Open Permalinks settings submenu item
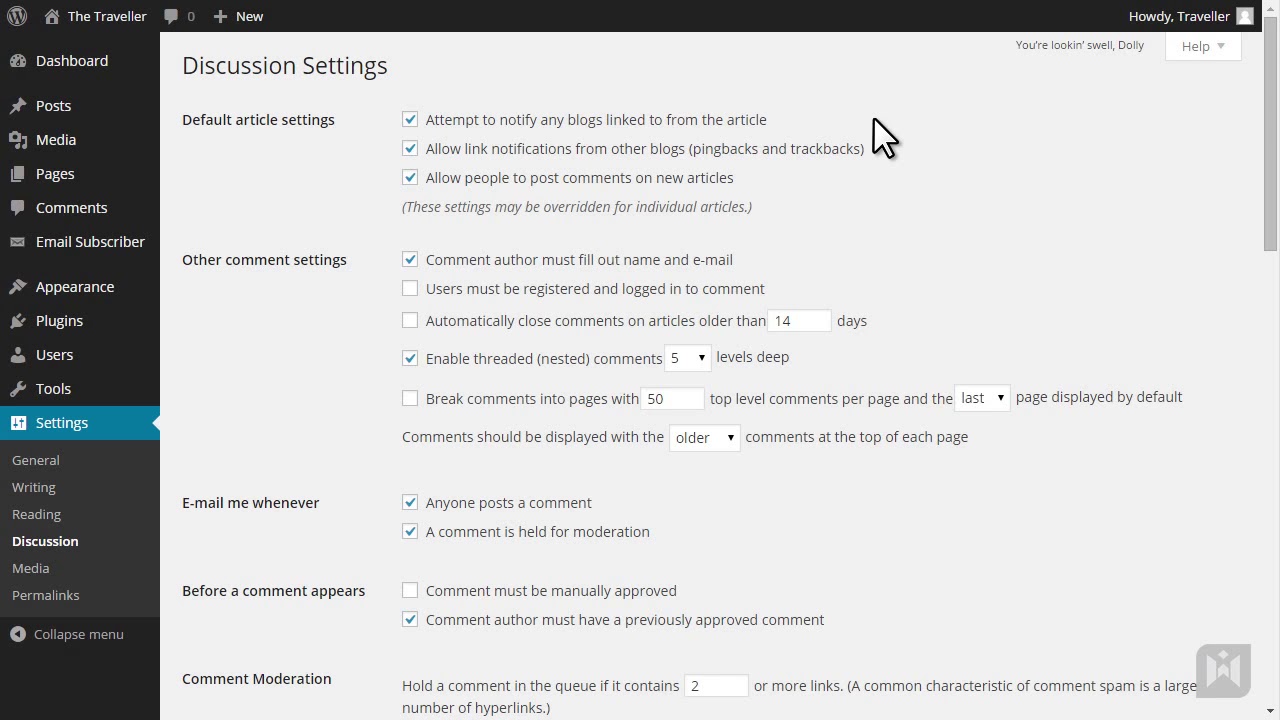The image size is (1280, 720). click(45, 595)
